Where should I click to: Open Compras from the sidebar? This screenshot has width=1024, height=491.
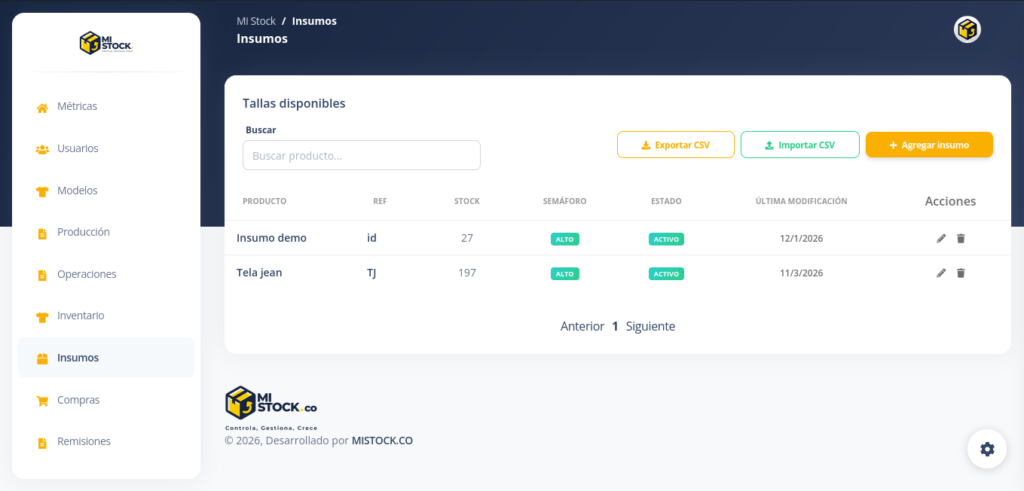(x=78, y=400)
